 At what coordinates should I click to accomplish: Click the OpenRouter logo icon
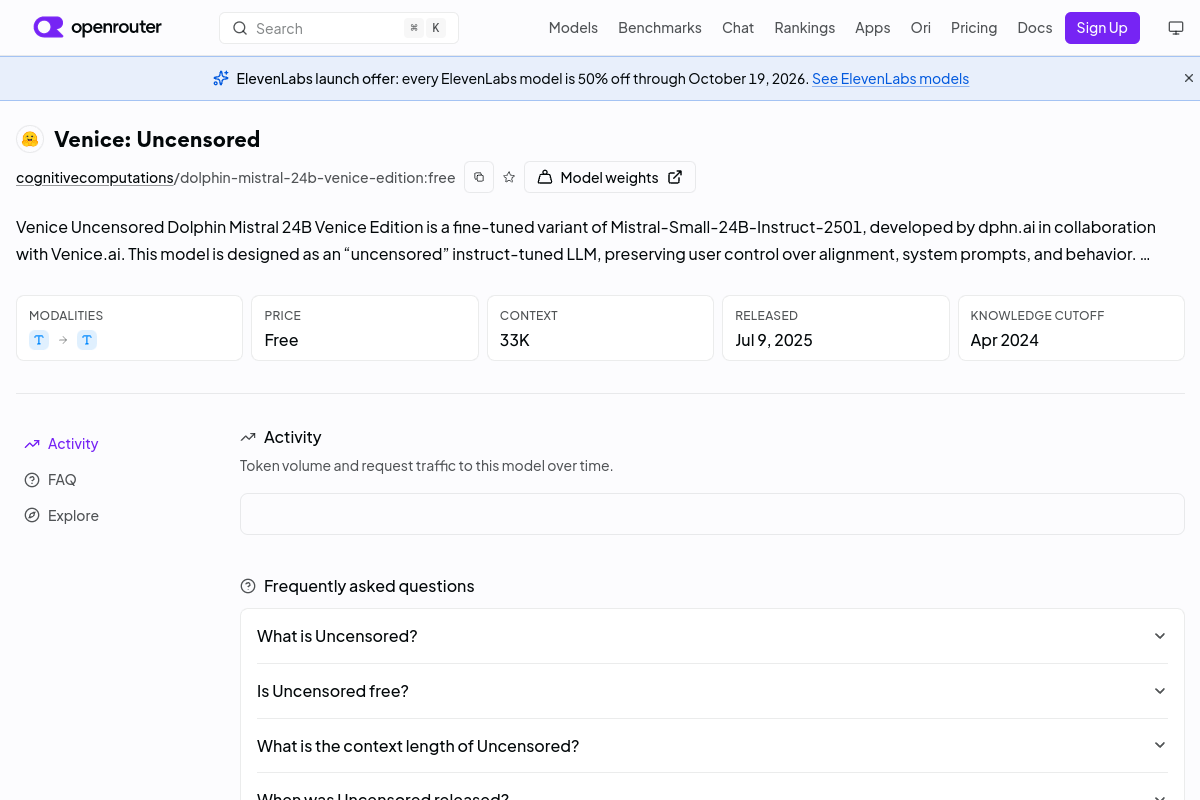click(x=48, y=28)
